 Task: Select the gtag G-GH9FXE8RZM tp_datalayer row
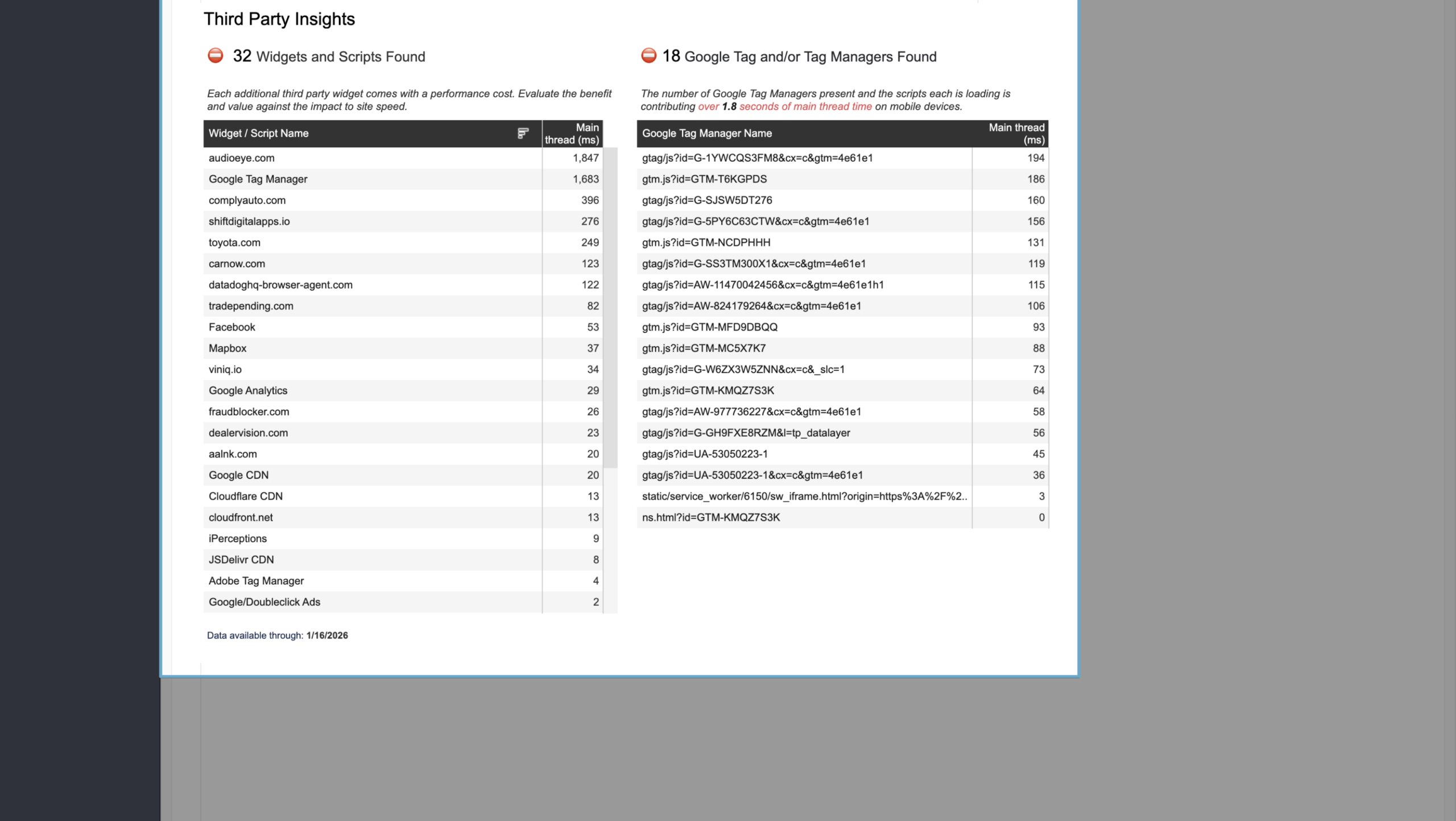pos(842,433)
